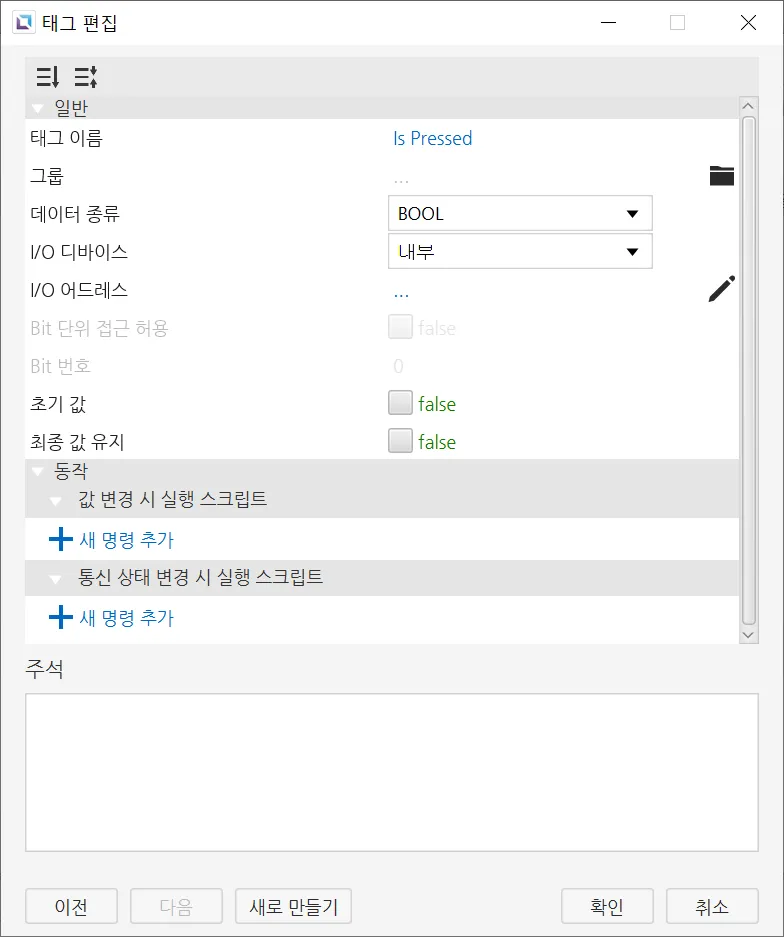Screen dimensions: 784x937
Task: Click inside the 주석 comment text box
Action: 391,772
